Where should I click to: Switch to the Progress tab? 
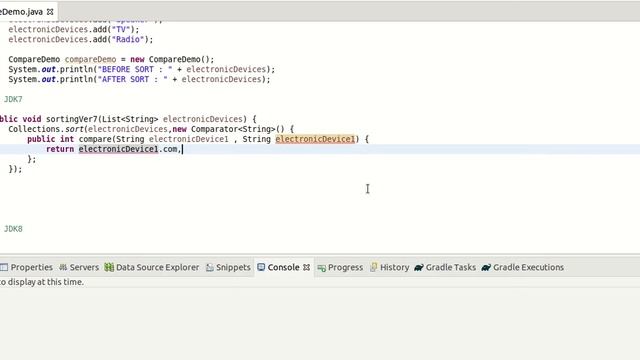click(x=340, y=267)
